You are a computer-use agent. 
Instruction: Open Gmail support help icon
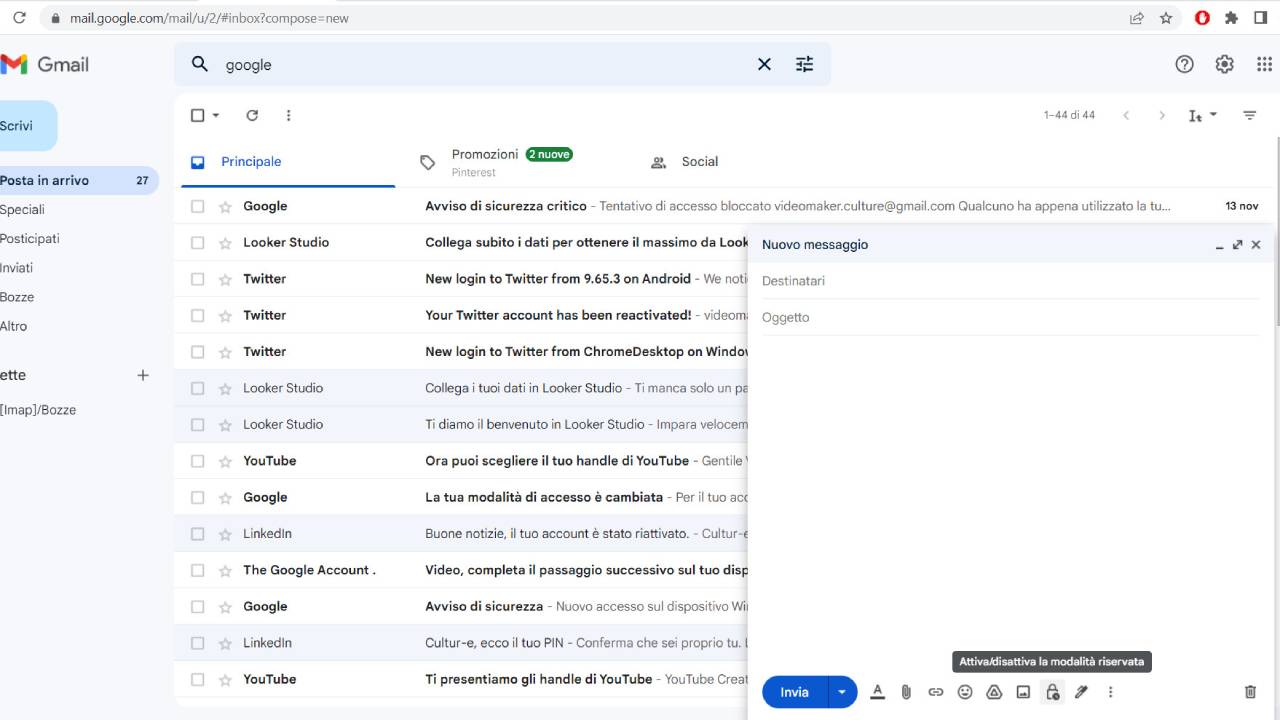1185,64
